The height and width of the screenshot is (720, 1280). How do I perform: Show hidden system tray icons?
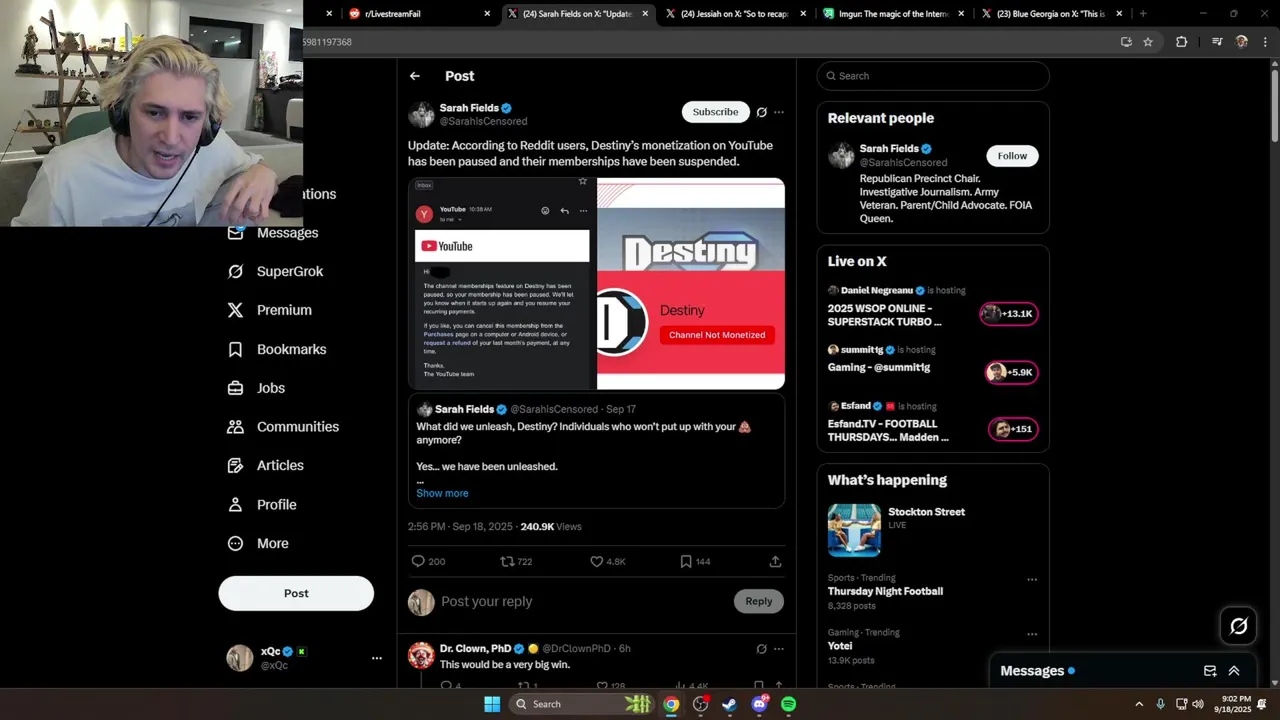tap(1139, 704)
